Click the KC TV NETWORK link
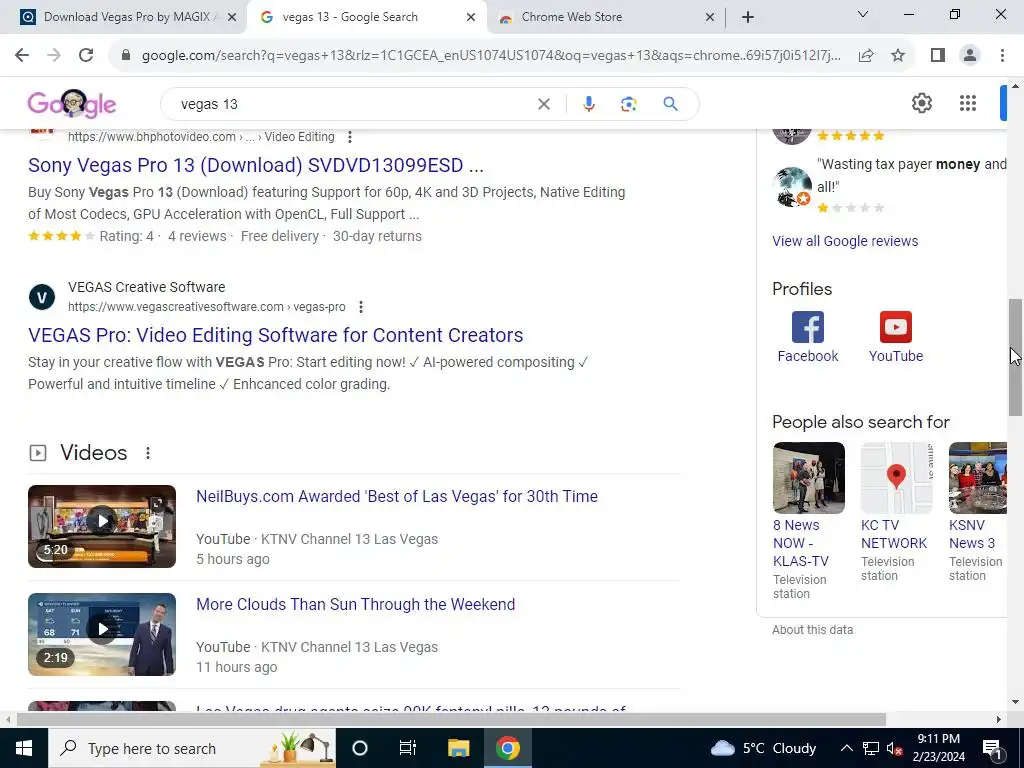This screenshot has width=1024, height=768. pos(894,534)
